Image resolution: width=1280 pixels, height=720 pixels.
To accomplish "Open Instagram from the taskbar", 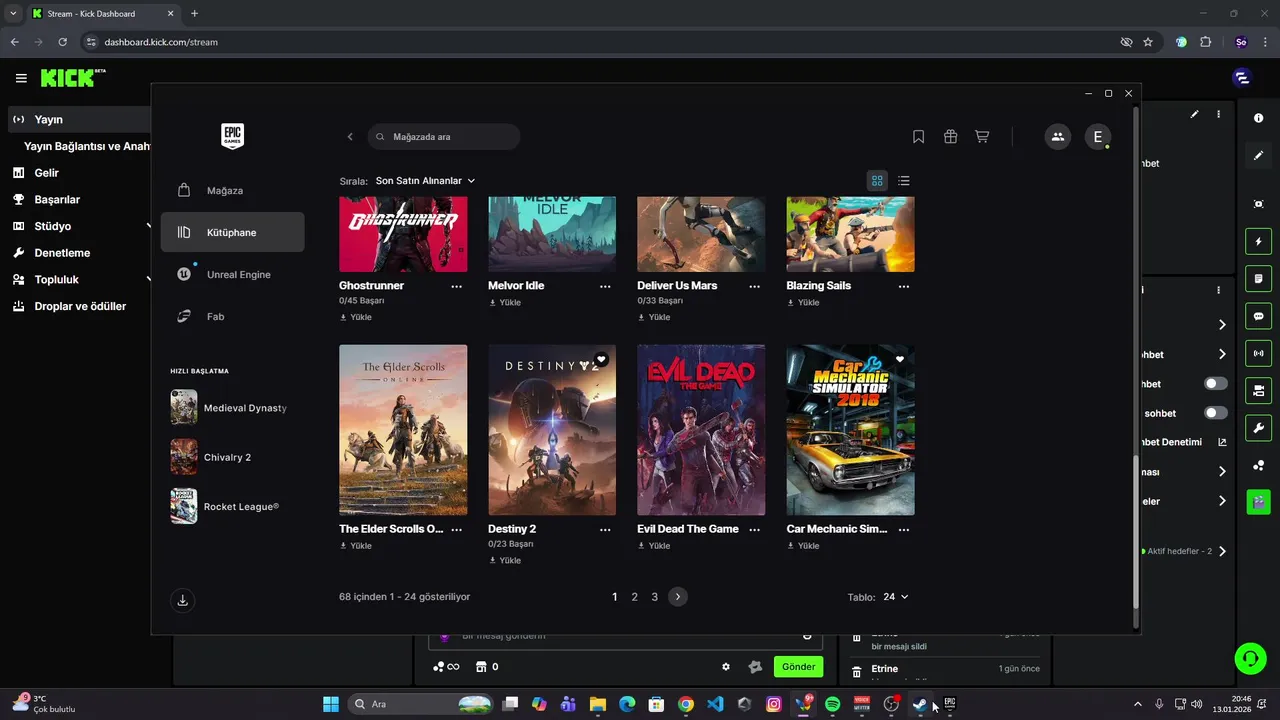I will click(x=774, y=704).
